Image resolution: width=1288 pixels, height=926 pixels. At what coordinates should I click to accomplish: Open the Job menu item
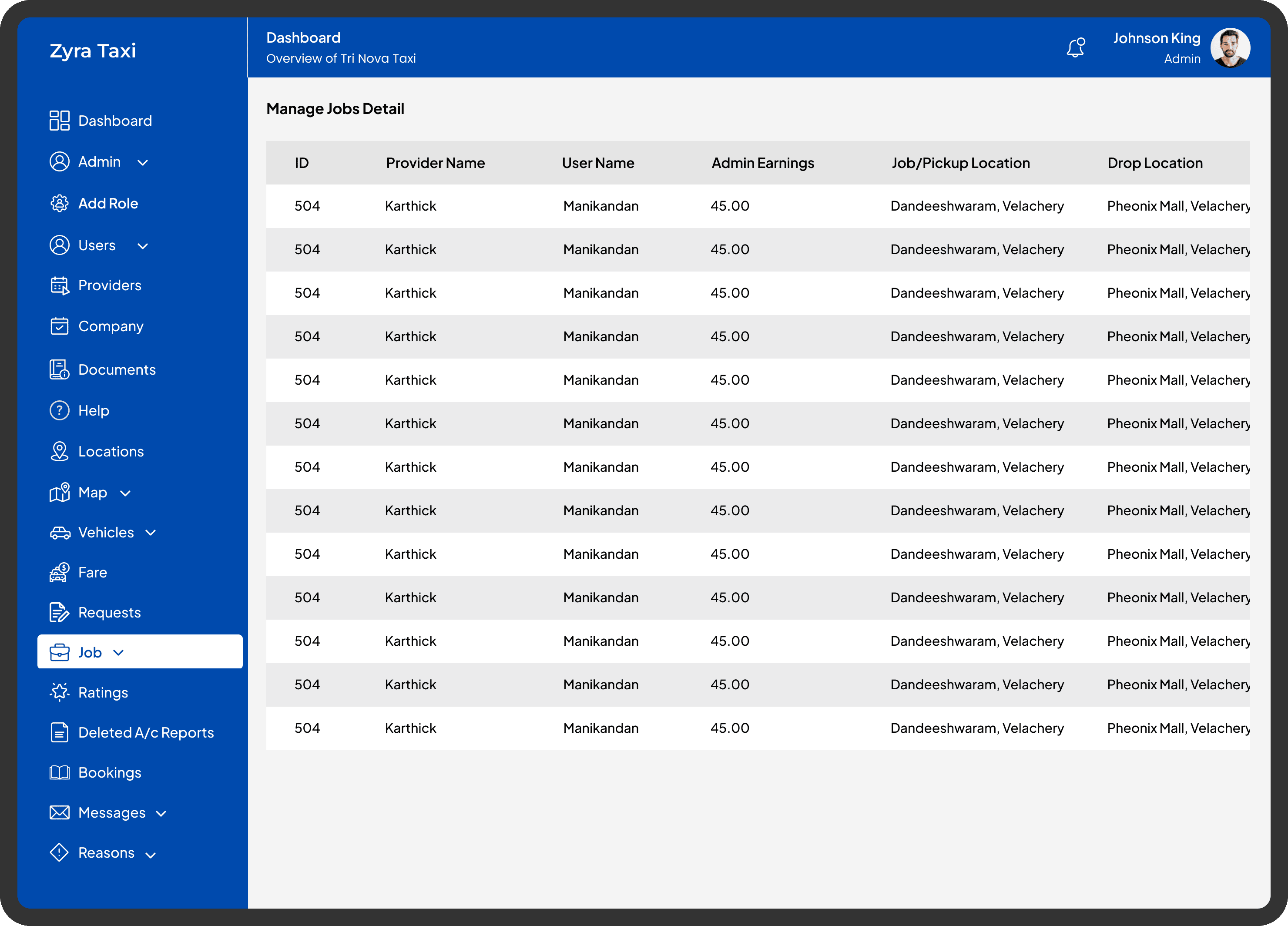click(x=90, y=652)
